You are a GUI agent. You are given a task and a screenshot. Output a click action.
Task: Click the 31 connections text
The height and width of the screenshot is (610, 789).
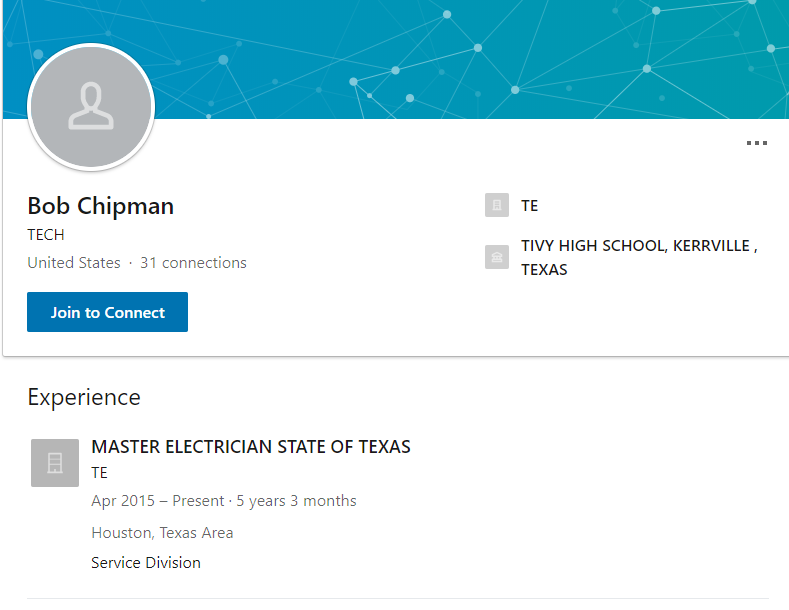coord(193,263)
